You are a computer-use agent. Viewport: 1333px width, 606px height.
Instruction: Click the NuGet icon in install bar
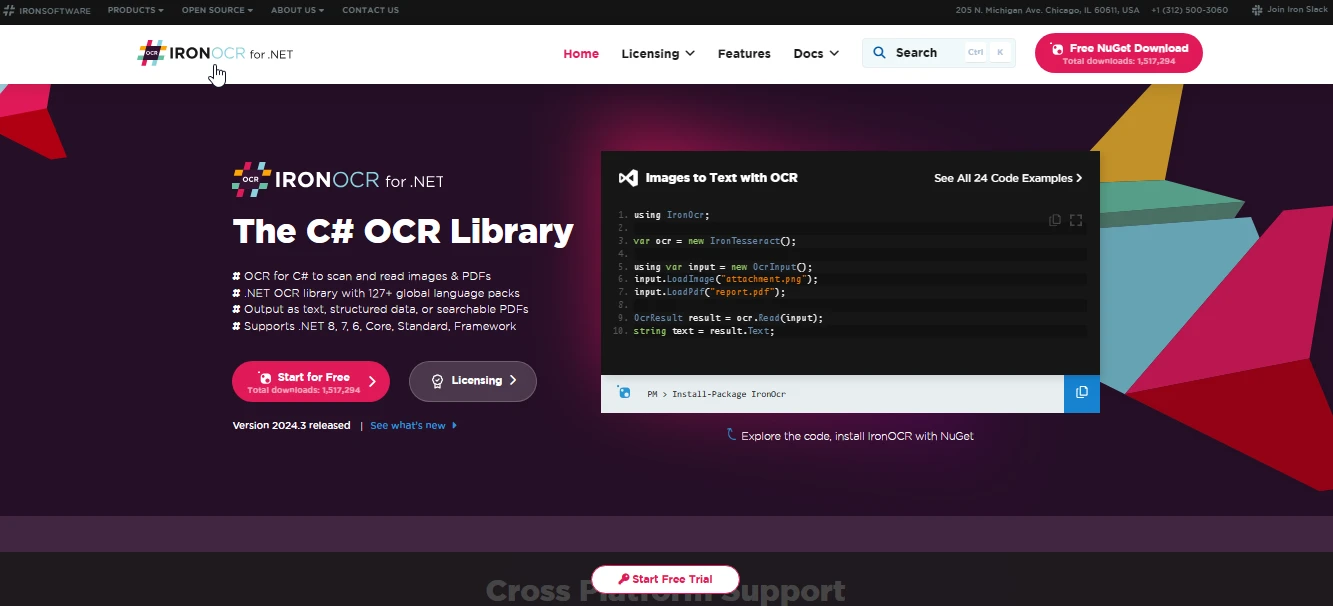coord(625,393)
